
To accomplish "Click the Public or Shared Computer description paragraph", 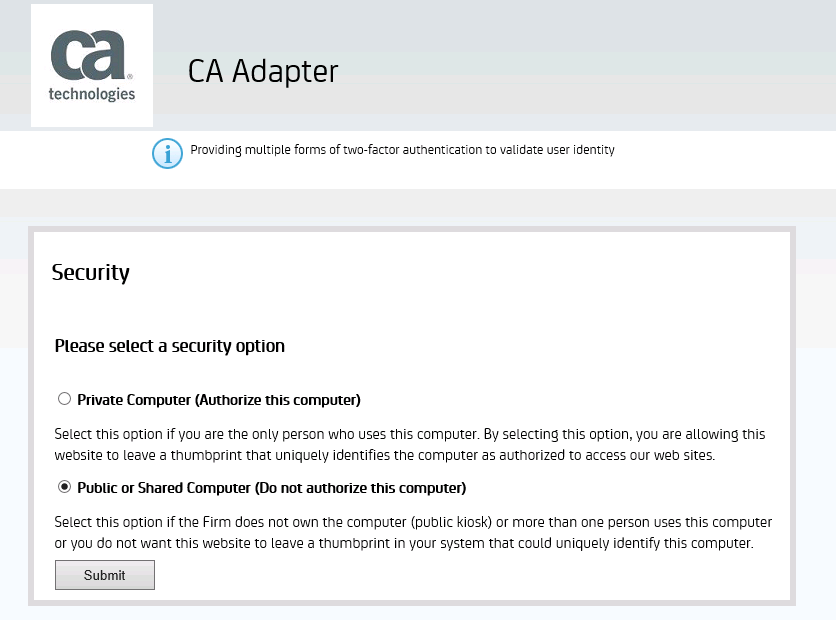I will pos(413,533).
